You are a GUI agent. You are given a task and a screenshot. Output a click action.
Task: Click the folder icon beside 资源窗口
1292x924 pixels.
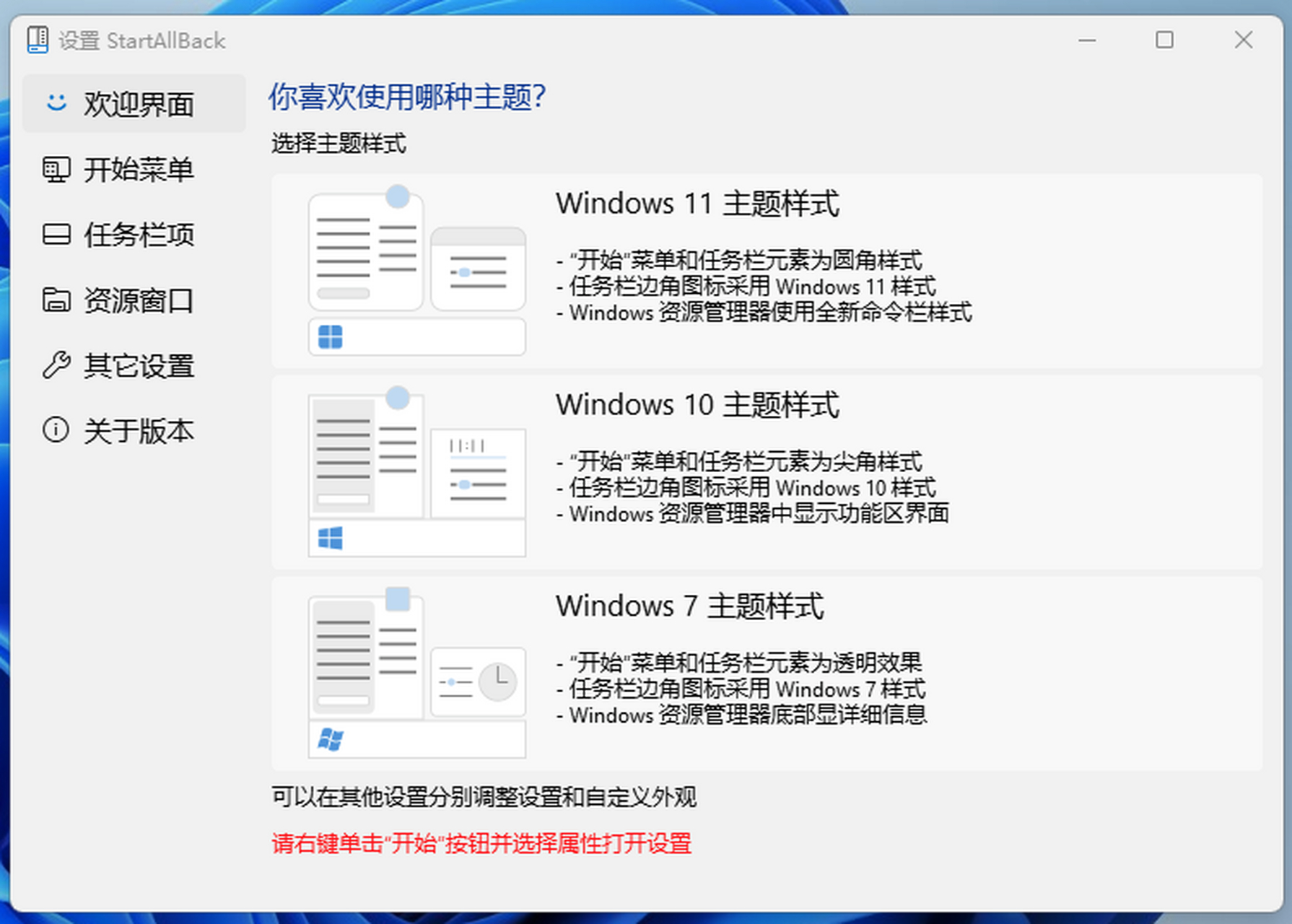[x=56, y=300]
